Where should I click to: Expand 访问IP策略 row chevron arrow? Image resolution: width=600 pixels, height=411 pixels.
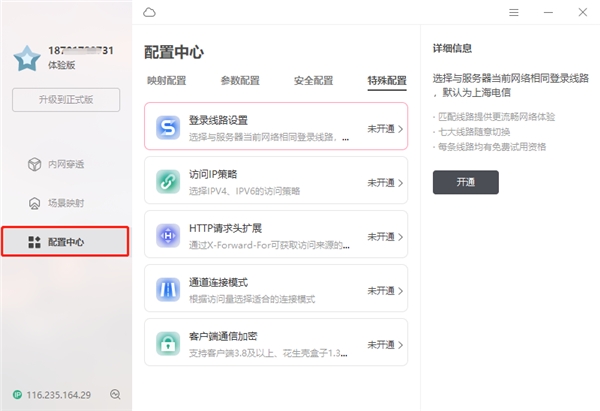coord(401,183)
